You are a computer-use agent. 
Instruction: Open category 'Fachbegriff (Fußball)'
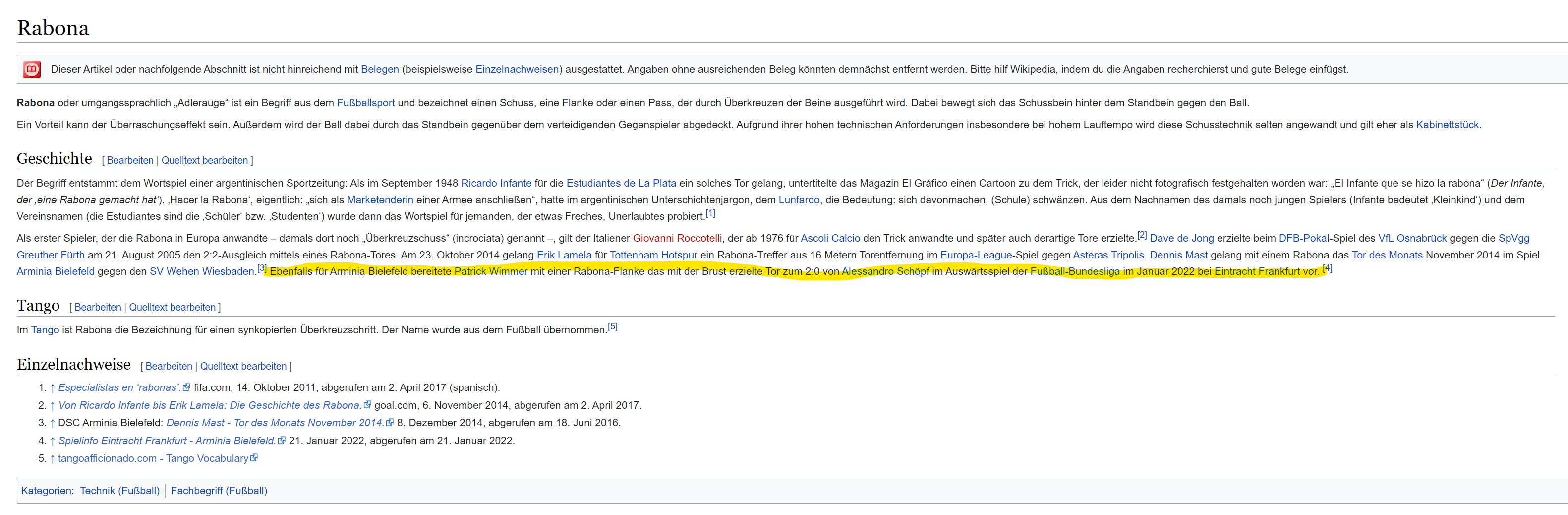click(219, 491)
